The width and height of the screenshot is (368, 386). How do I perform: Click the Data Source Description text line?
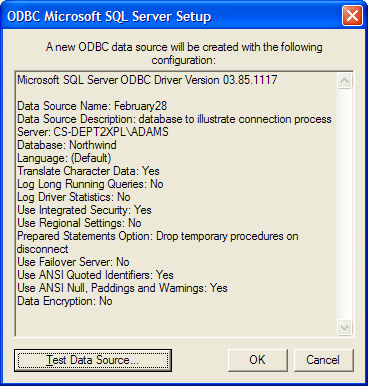point(174,119)
